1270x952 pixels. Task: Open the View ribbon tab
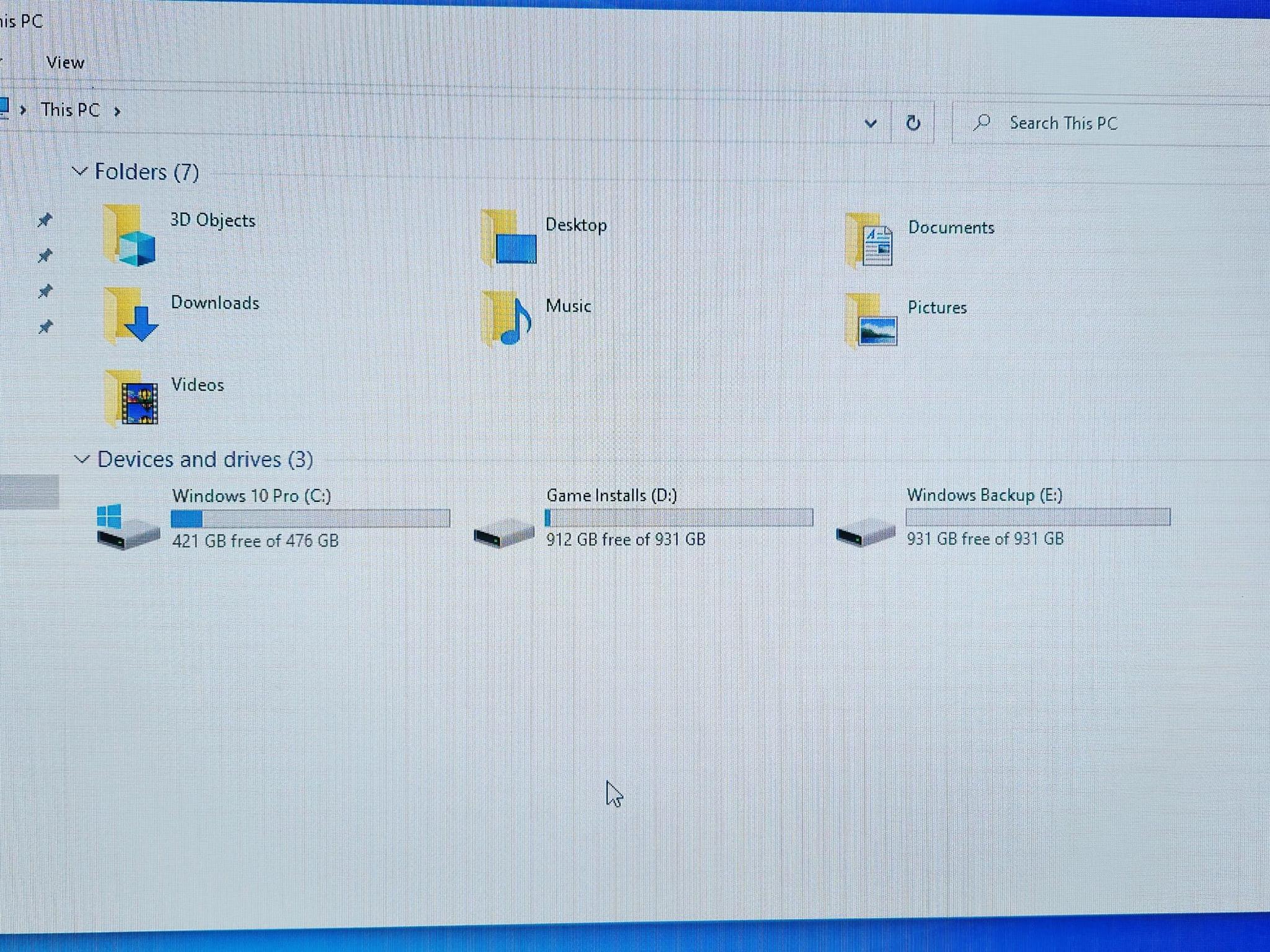(65, 63)
